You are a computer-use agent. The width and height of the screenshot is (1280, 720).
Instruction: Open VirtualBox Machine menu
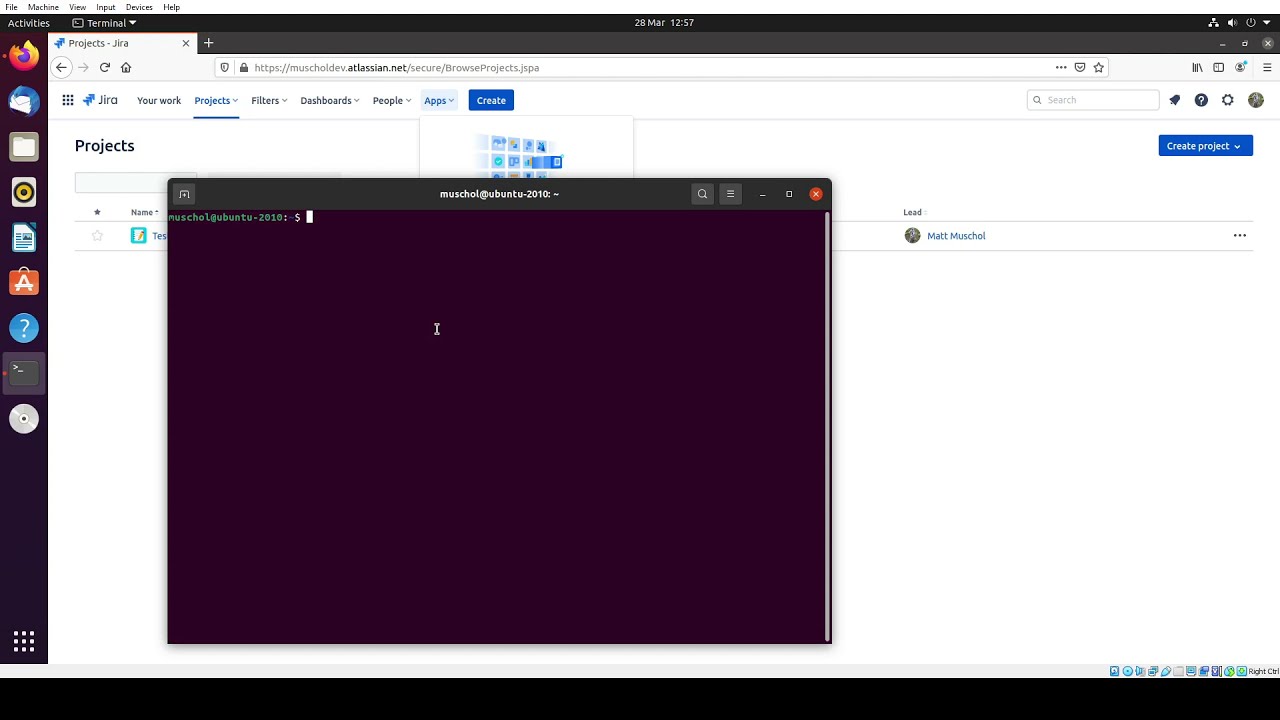coord(43,7)
